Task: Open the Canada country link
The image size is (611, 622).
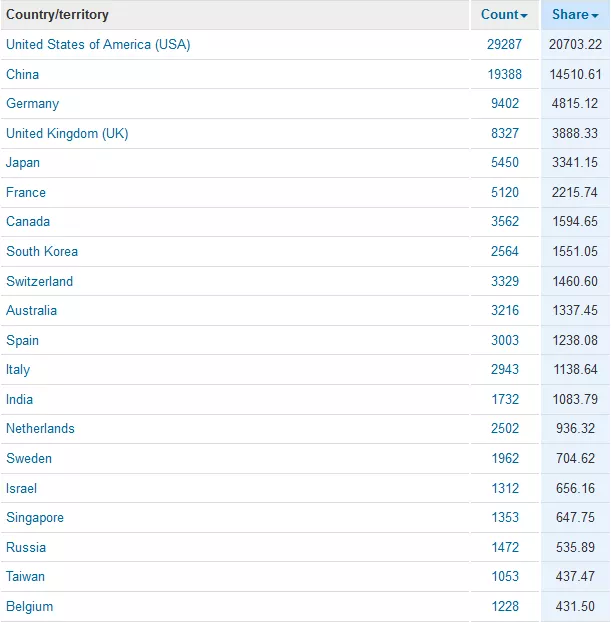Action: [28, 222]
